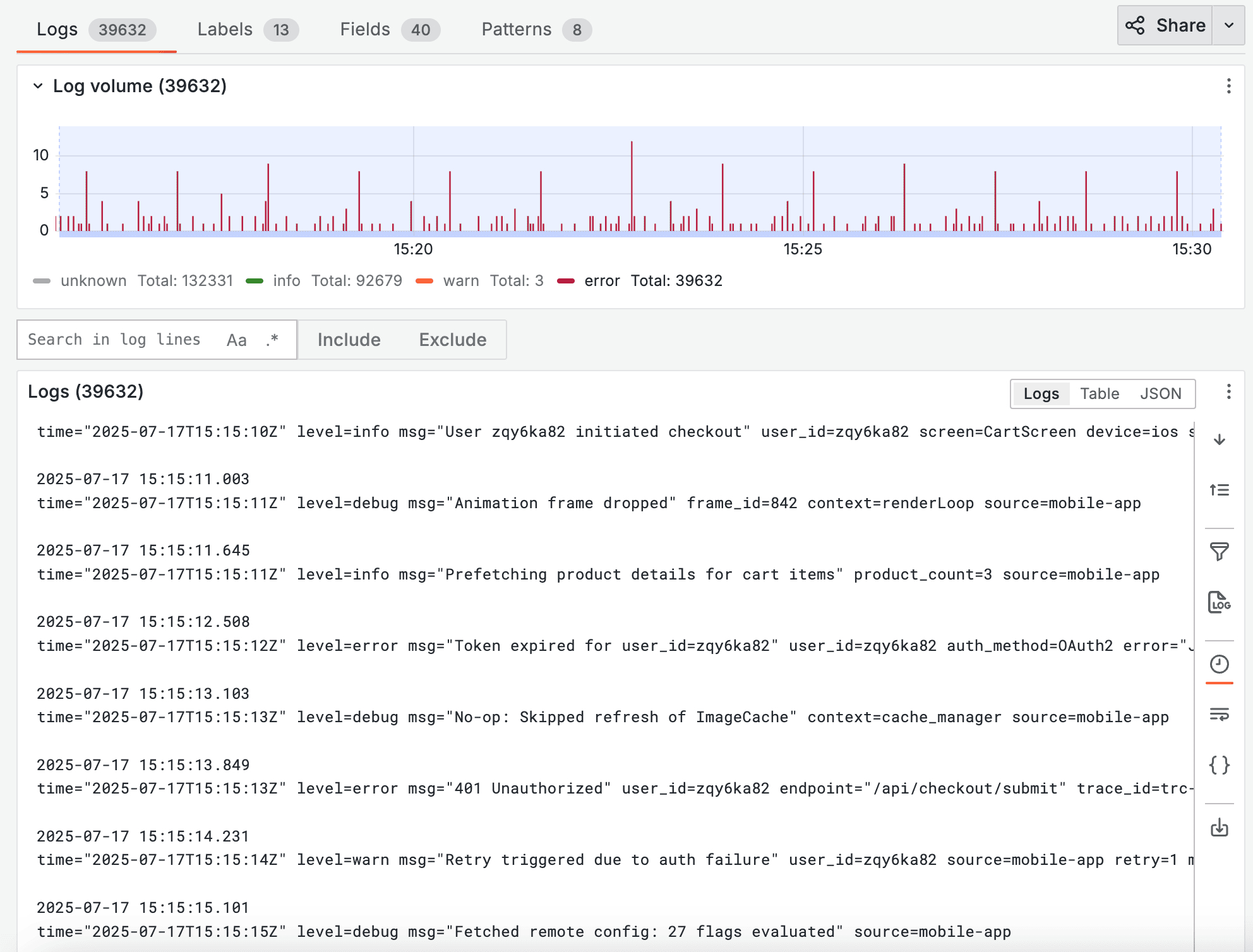Screen dimensions: 1253x952
Task: Click timestamp 2025-07-17 15:15:12.508
Action: [143, 622]
